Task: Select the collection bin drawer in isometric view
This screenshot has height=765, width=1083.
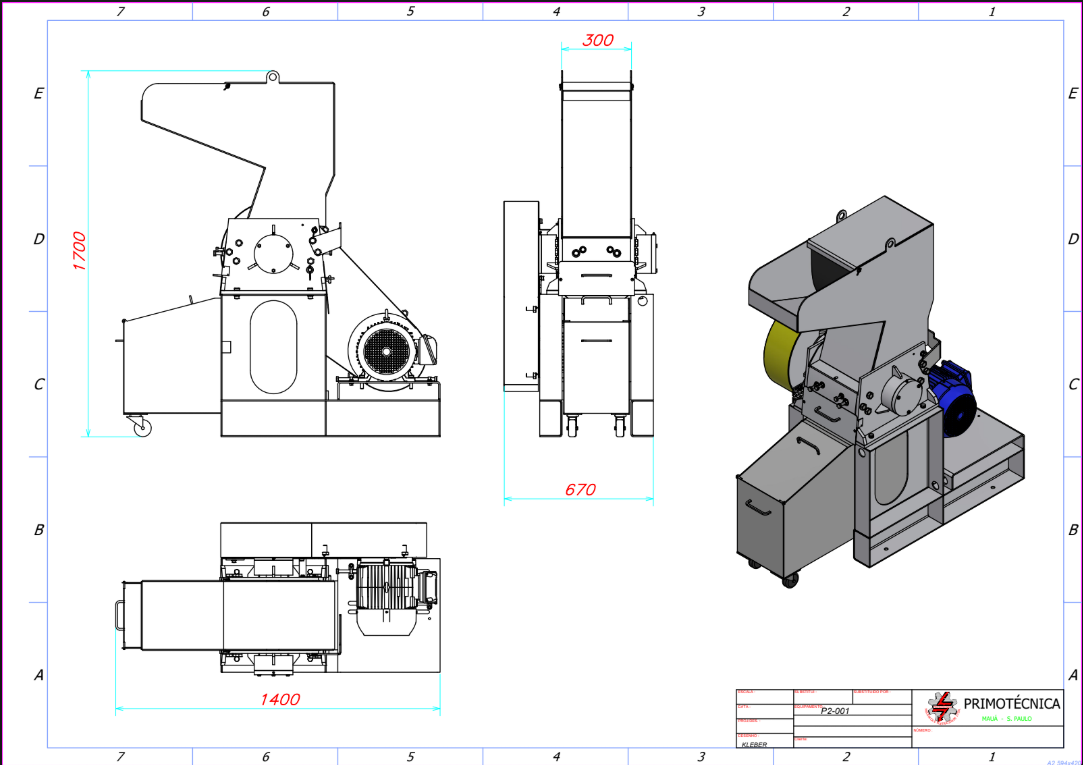Action: click(x=794, y=504)
